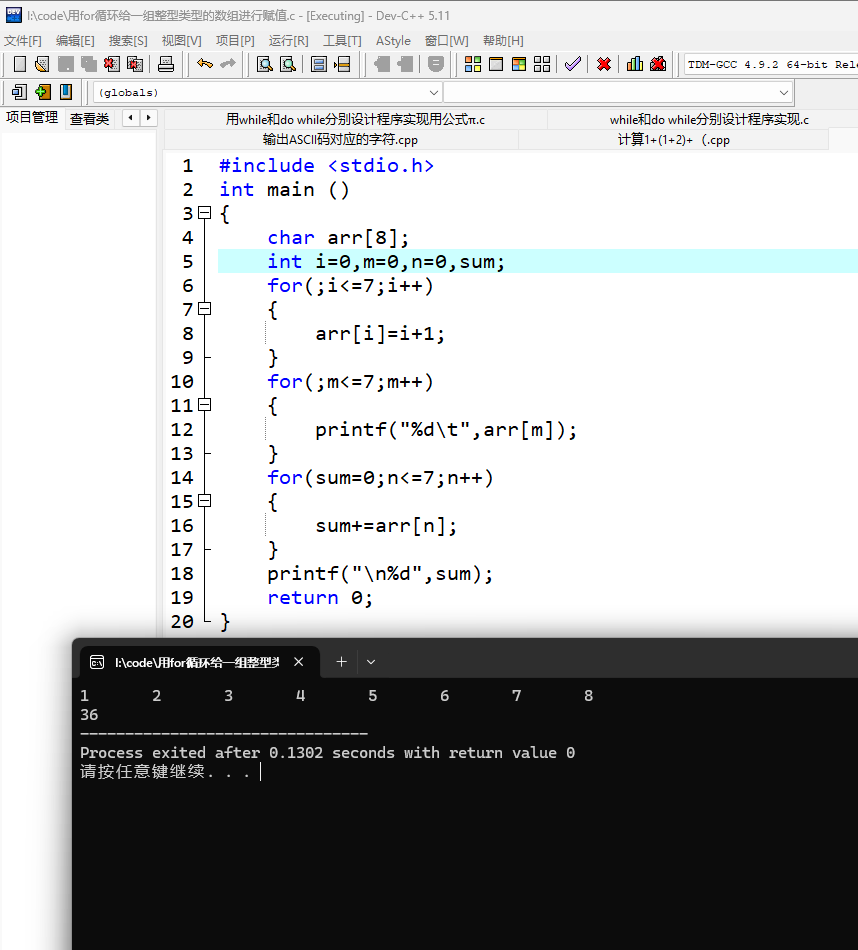This screenshot has height=950, width=858.
Task: Toggle bookmark green plus icon
Action: coord(42,92)
